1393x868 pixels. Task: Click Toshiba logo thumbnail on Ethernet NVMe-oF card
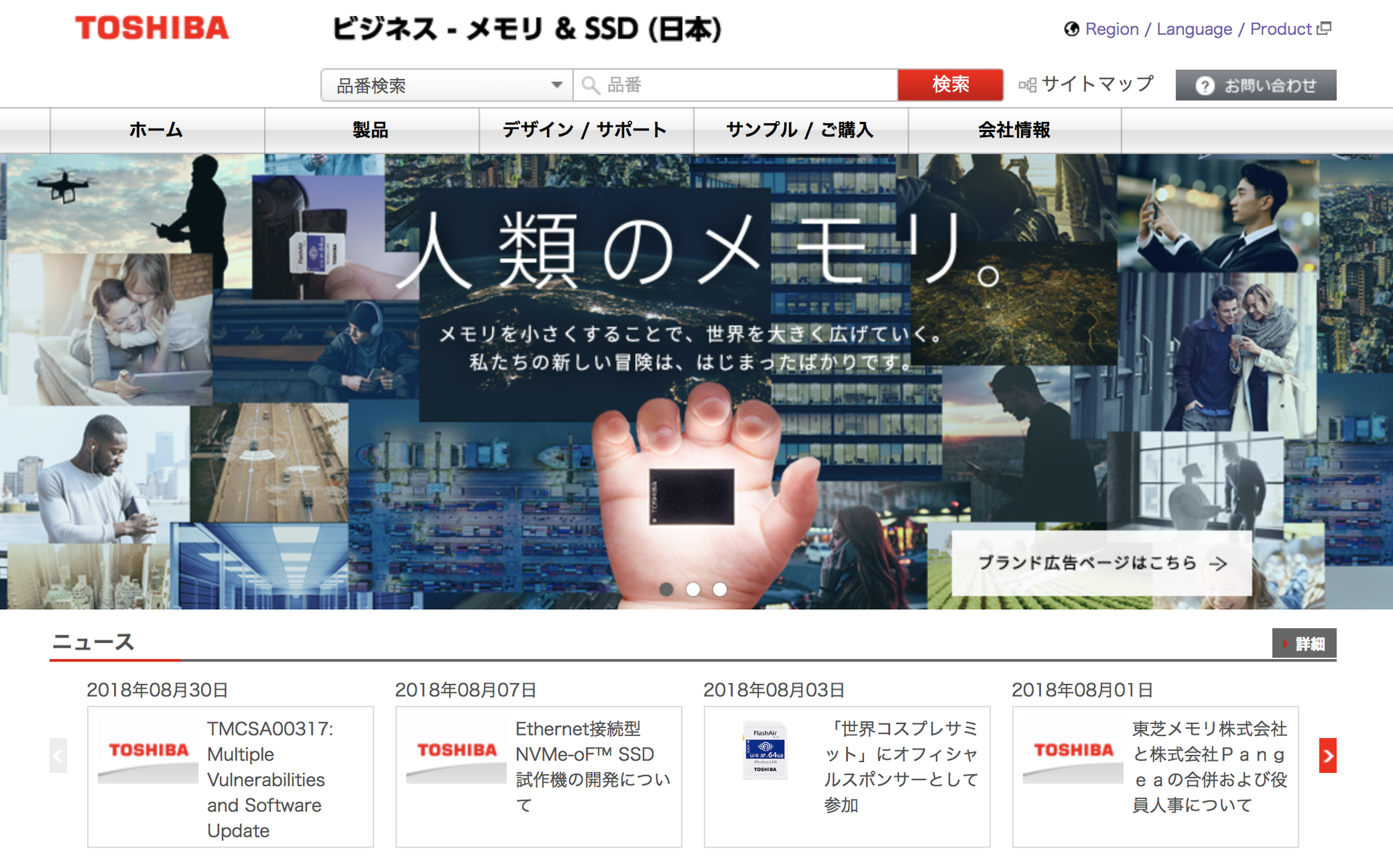[456, 751]
